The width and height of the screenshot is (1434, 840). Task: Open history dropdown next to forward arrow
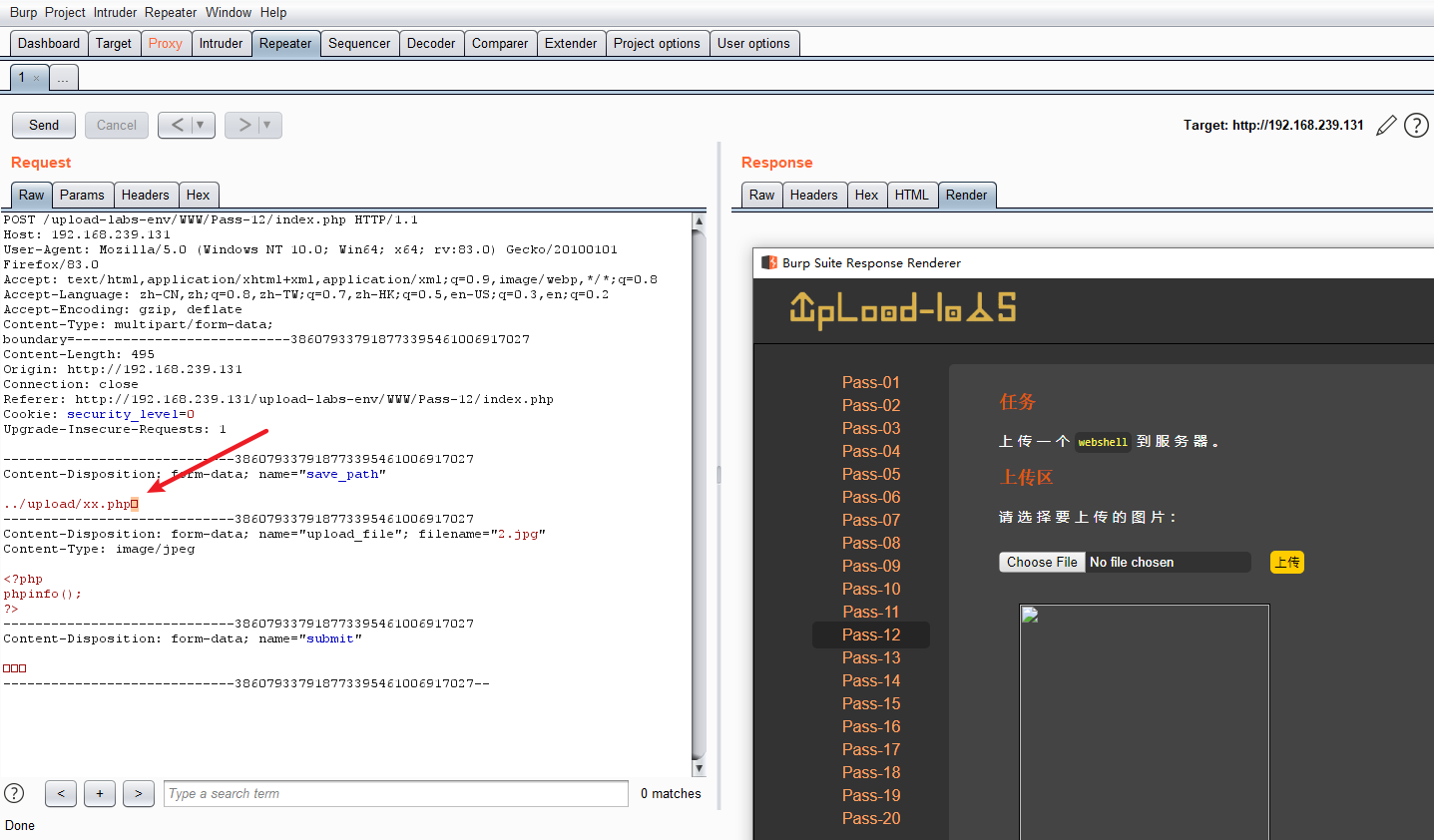pyautogui.click(x=268, y=125)
